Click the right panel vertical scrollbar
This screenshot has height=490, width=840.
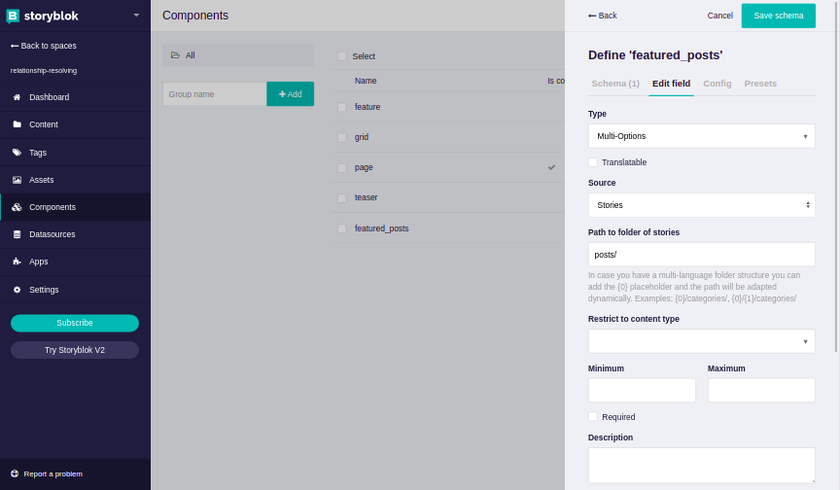(836, 177)
